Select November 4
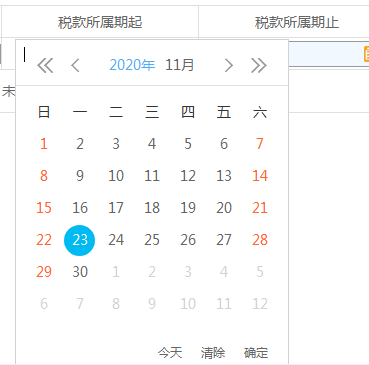The height and width of the screenshot is (365, 369). coord(152,144)
